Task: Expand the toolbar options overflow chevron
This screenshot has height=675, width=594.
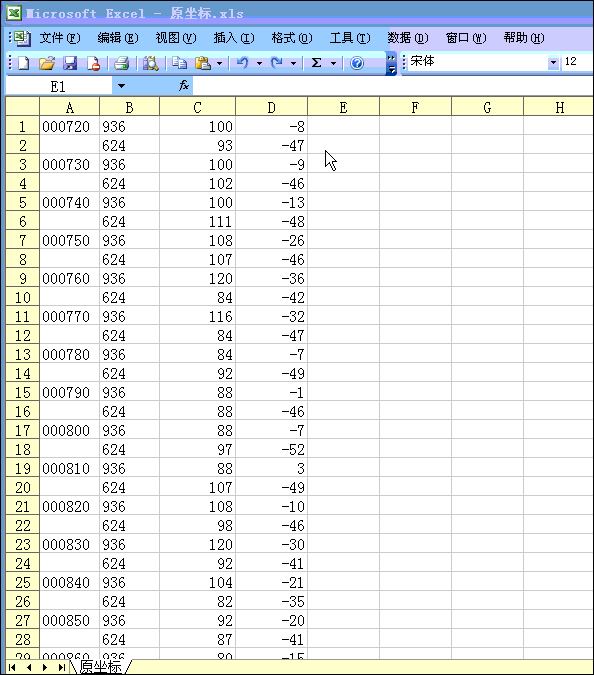Action: coord(391,64)
